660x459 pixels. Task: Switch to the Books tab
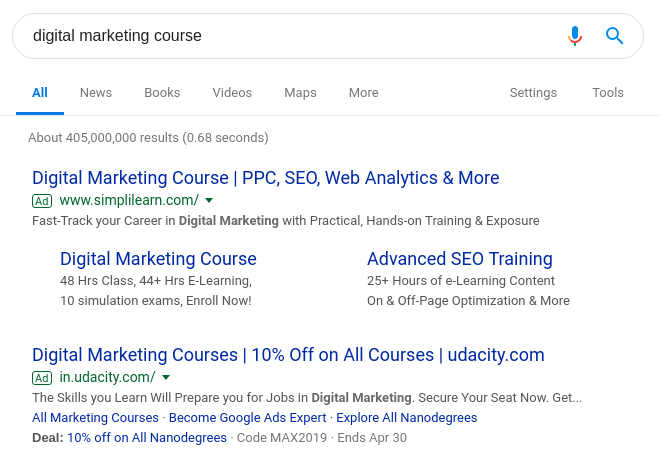162,93
